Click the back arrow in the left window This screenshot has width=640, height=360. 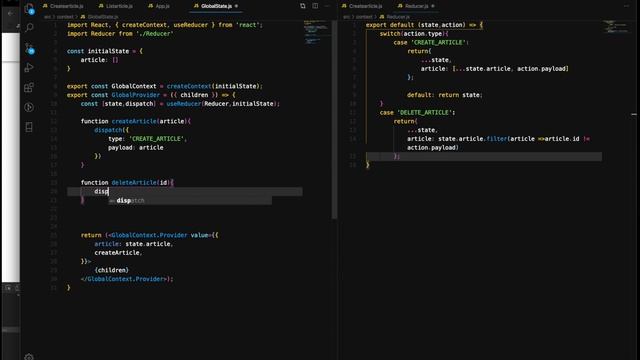[x=11, y=13]
